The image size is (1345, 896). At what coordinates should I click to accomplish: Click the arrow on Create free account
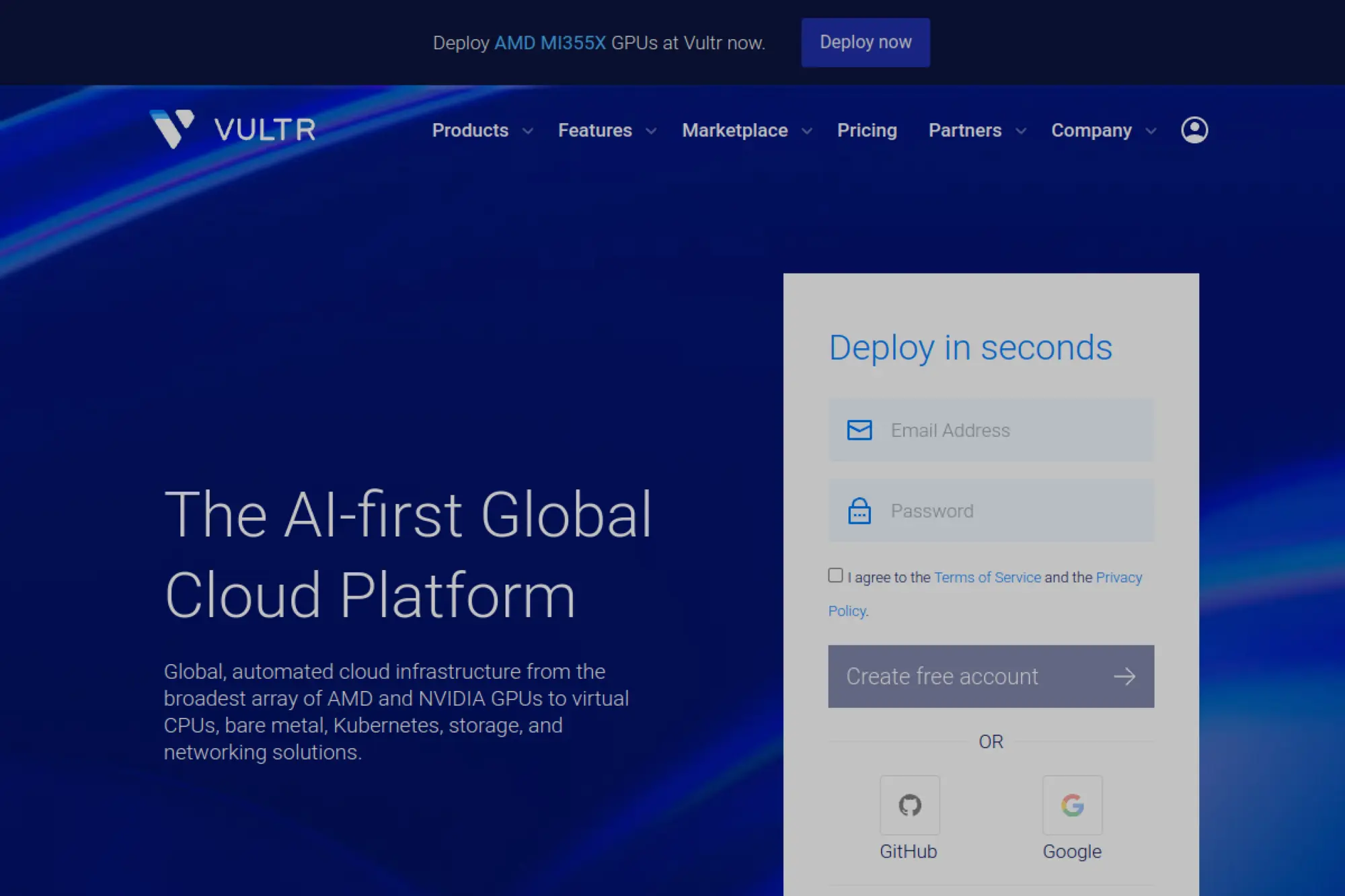pos(1124,677)
